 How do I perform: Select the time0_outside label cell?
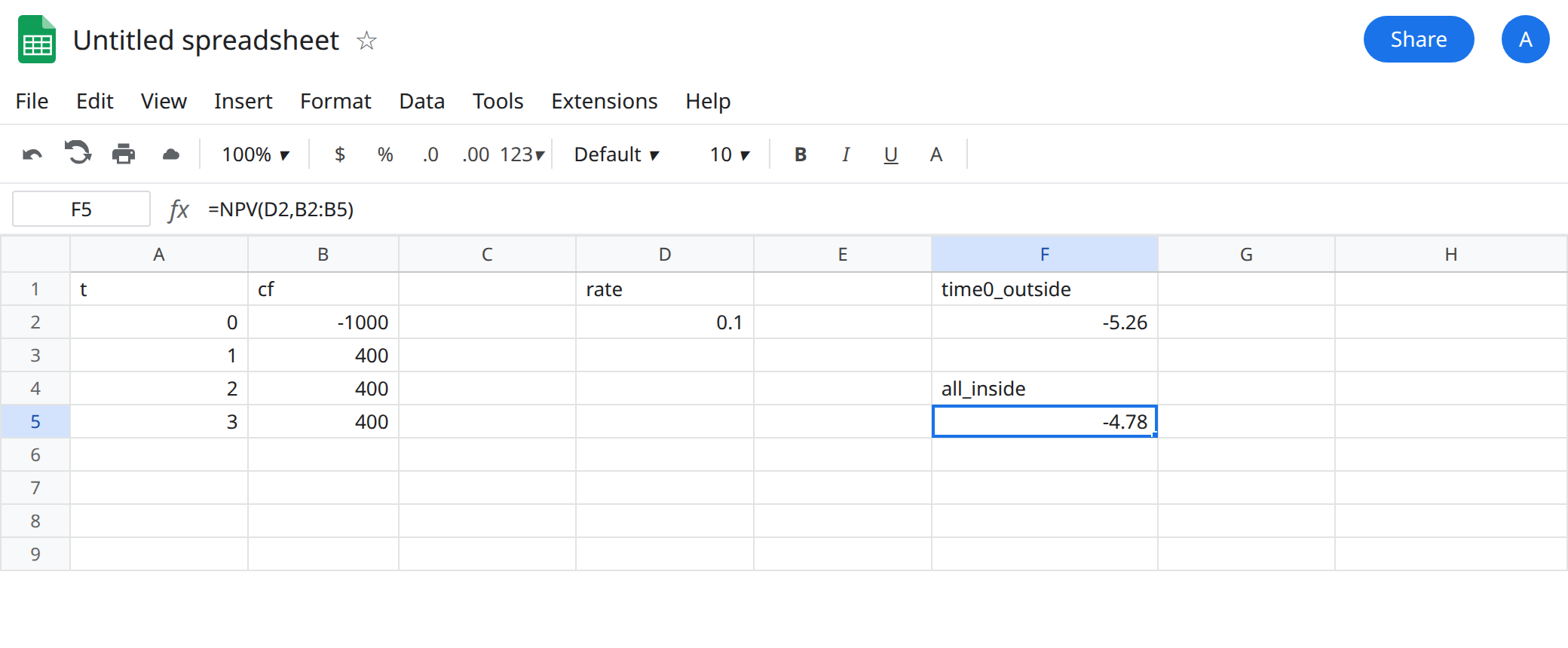[1045, 289]
